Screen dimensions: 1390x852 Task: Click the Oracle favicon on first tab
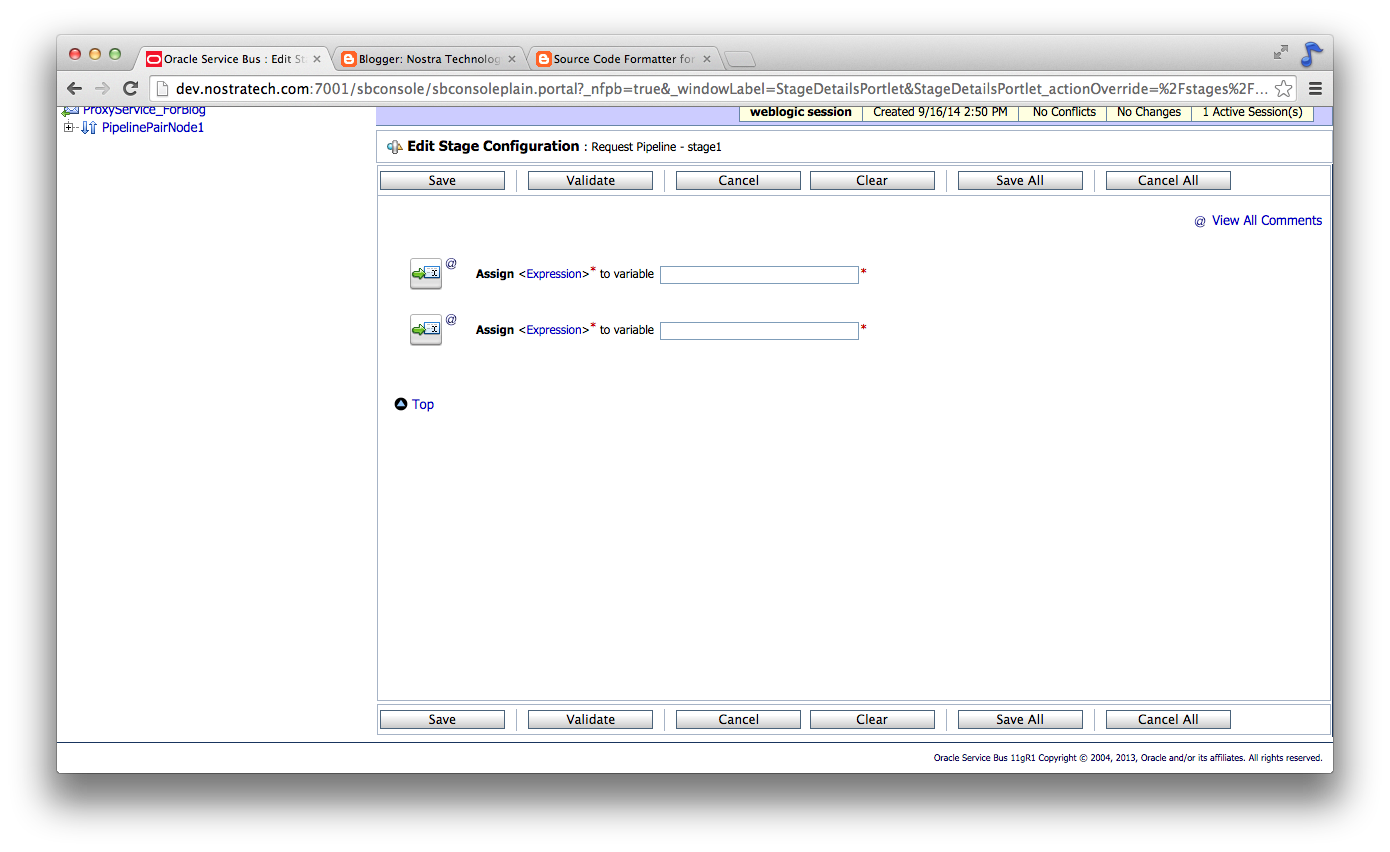pyautogui.click(x=154, y=59)
